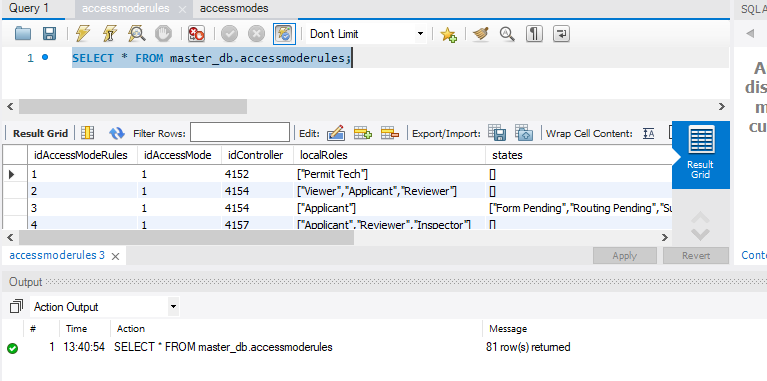Toggle wrap cell content icon
Viewport: 767px width, 381px height.
649,133
